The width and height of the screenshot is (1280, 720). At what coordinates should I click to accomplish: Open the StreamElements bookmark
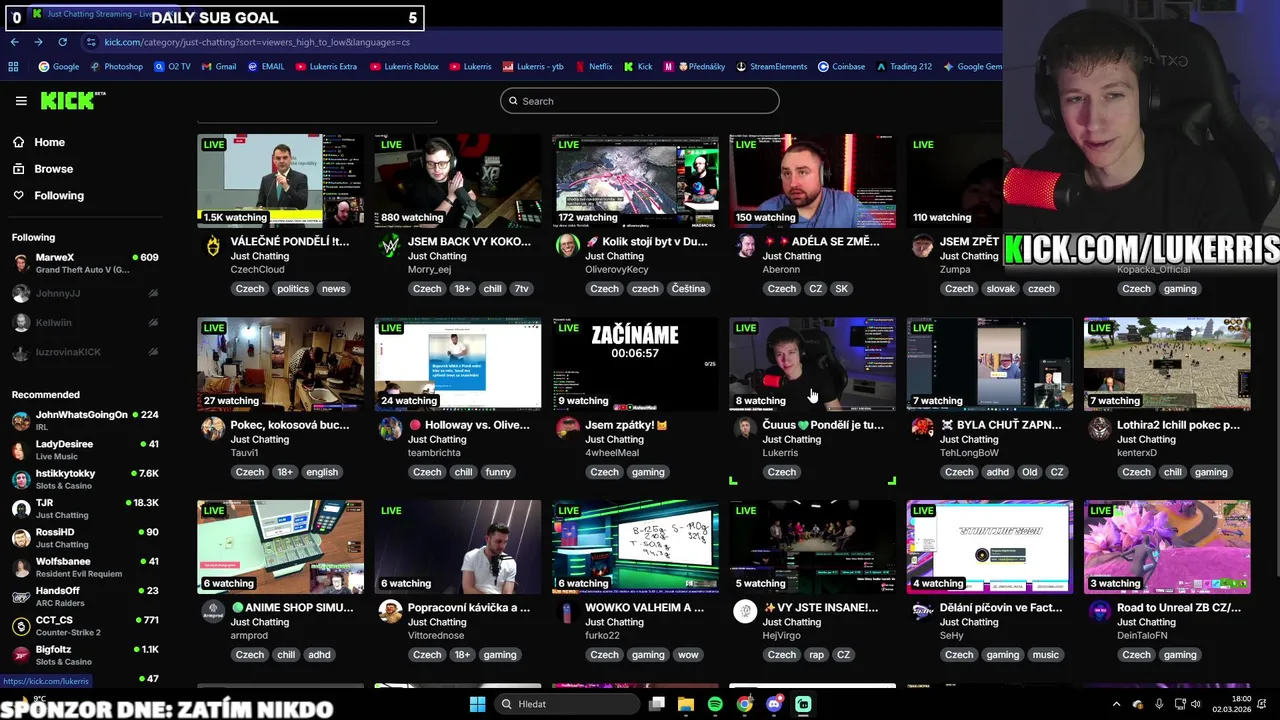(x=771, y=67)
